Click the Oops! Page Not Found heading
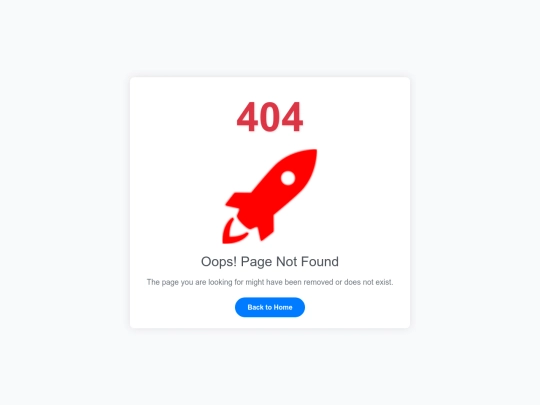 [x=270, y=262]
